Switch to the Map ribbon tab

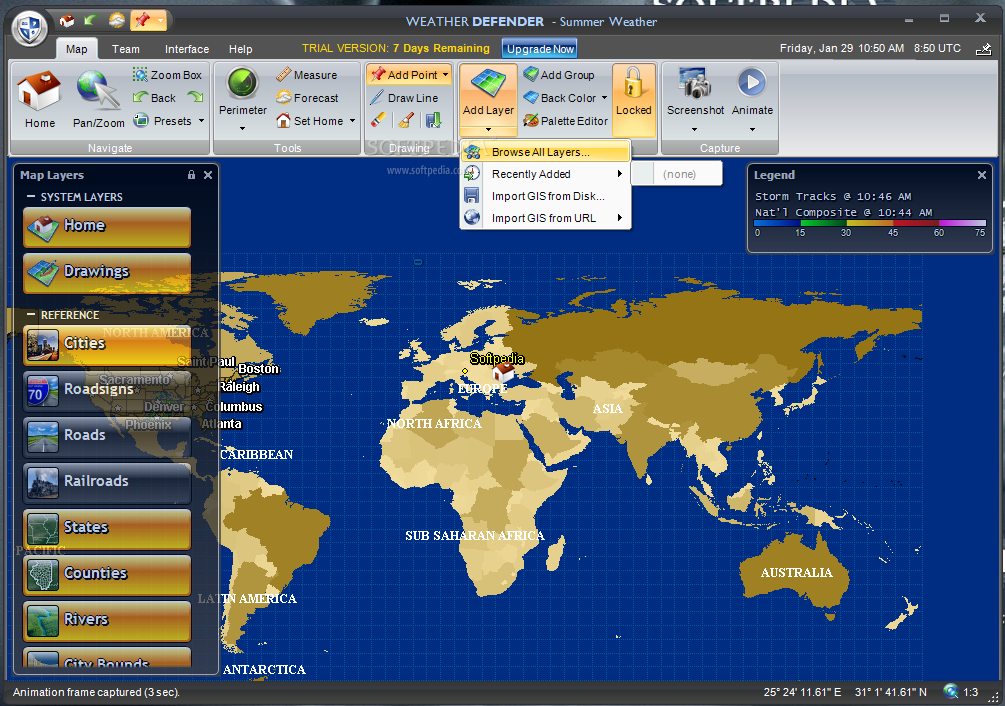tap(76, 49)
